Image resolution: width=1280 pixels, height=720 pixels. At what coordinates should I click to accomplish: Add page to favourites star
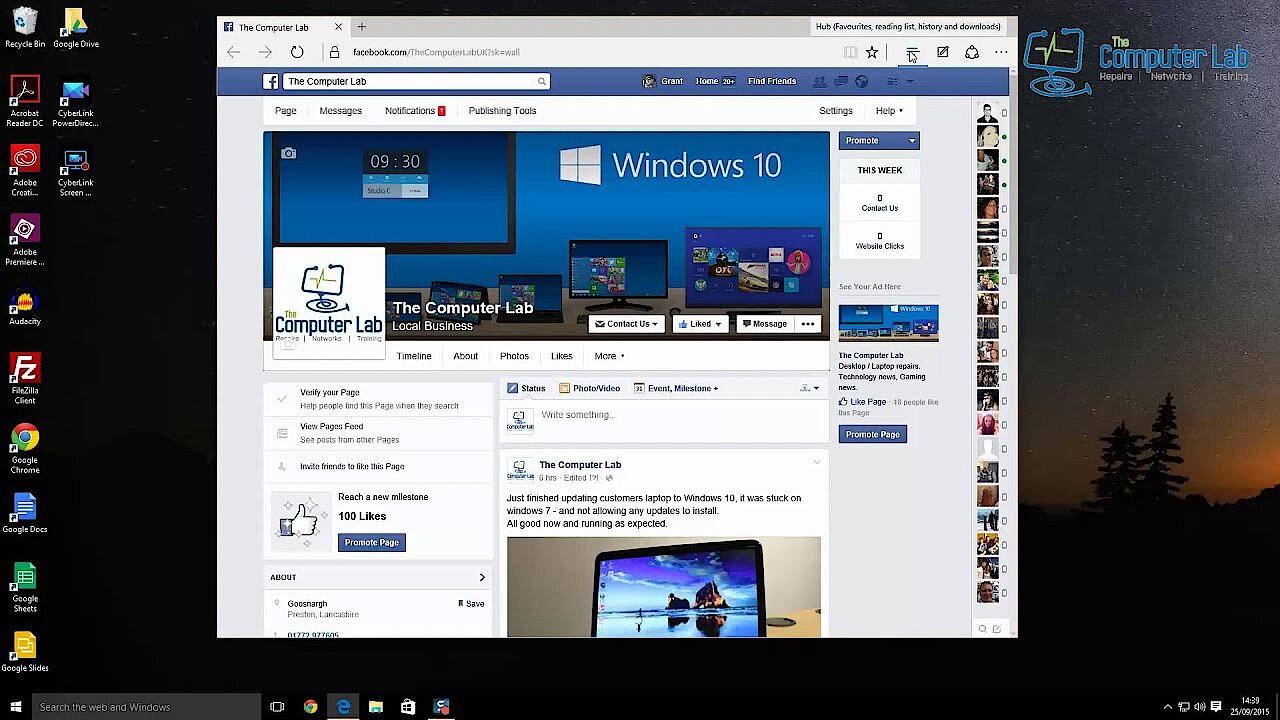[x=872, y=52]
